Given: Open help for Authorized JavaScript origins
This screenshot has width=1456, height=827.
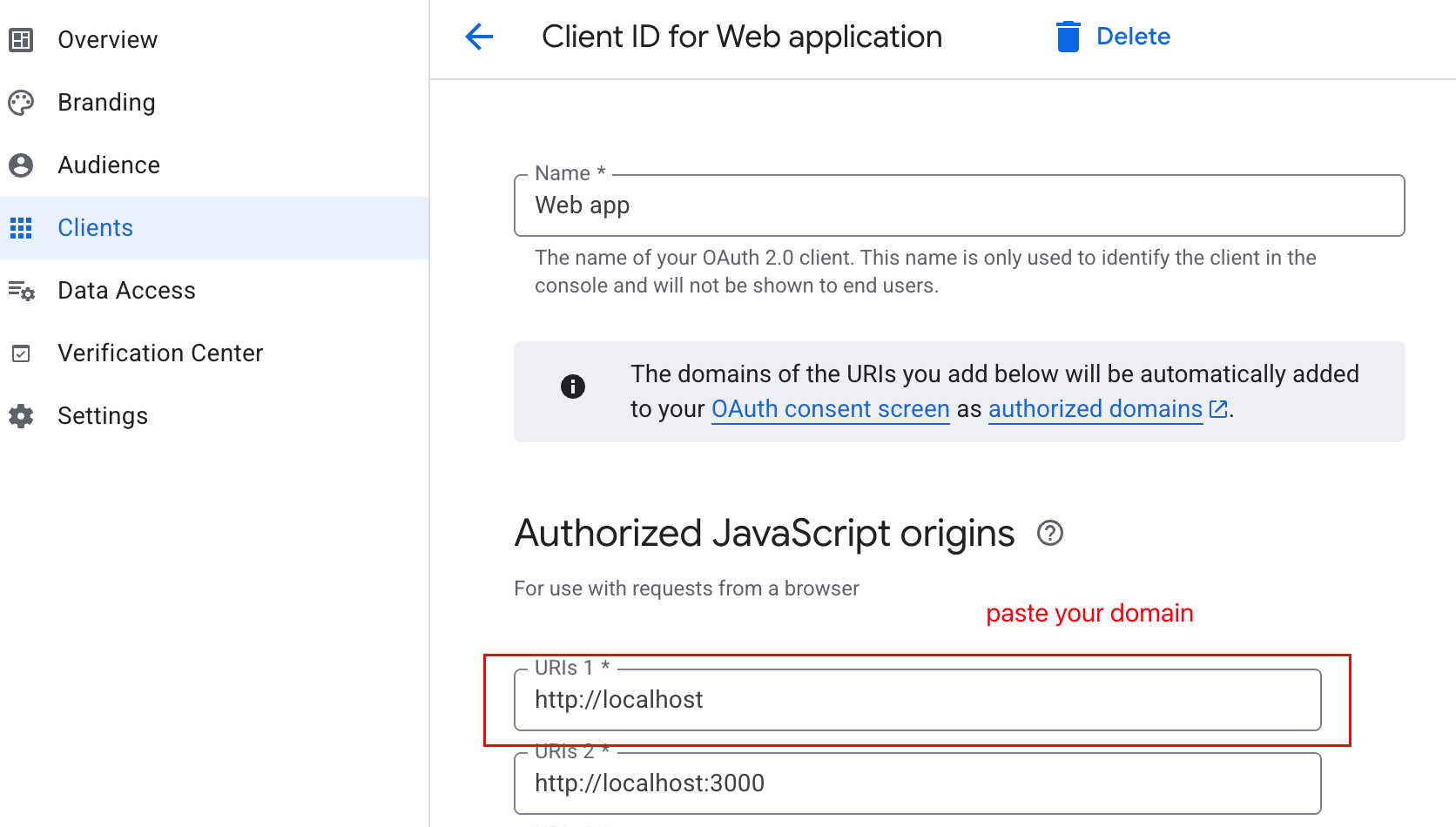Looking at the screenshot, I should pos(1050,533).
